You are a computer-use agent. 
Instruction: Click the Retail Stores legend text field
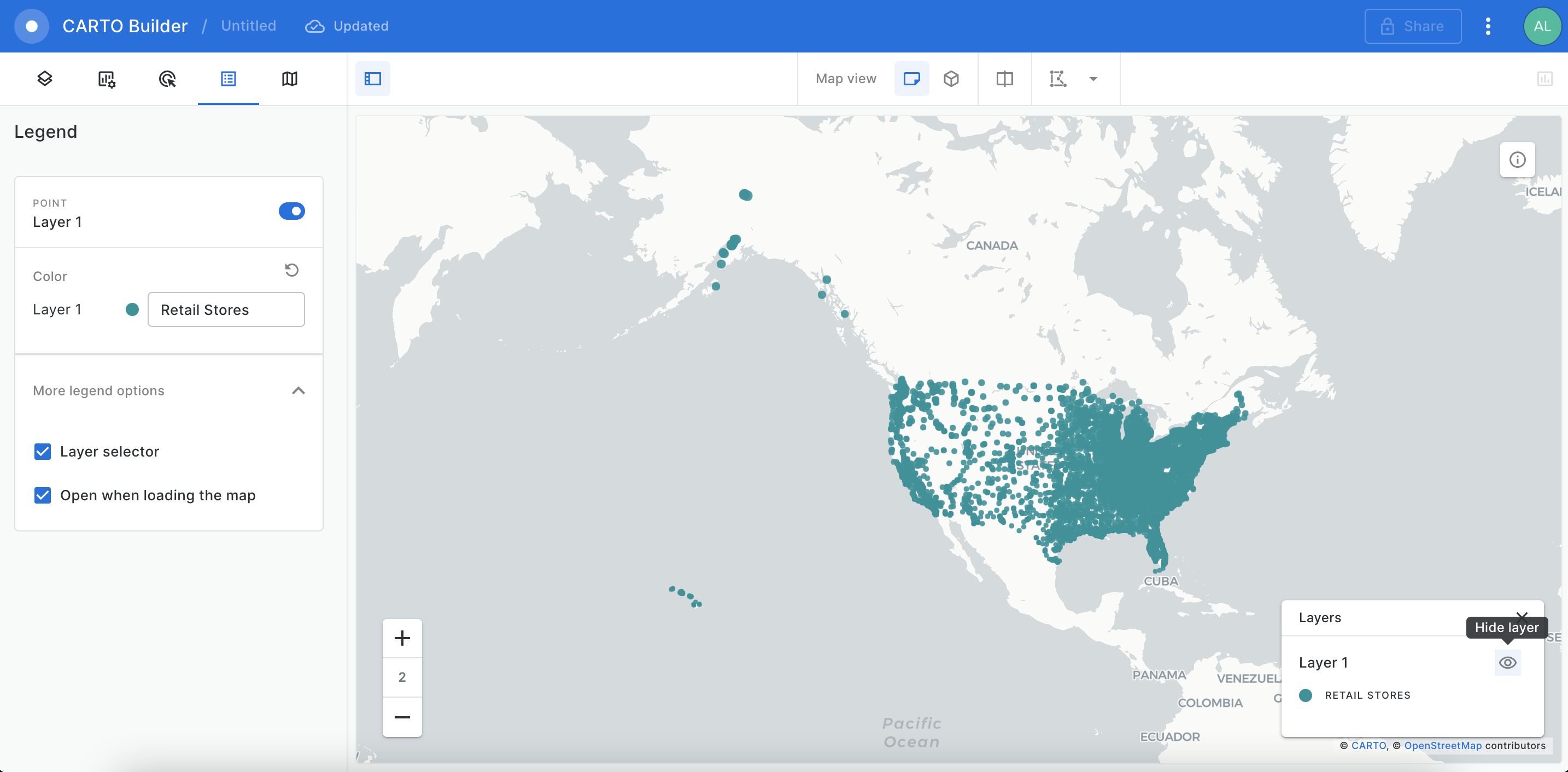pyautogui.click(x=226, y=309)
